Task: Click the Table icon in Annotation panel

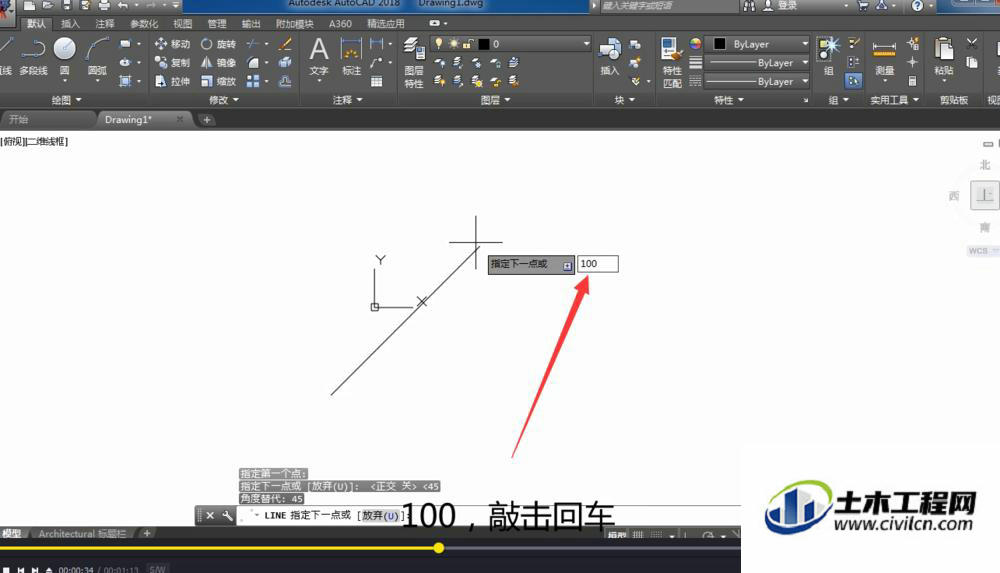Action: [x=377, y=82]
